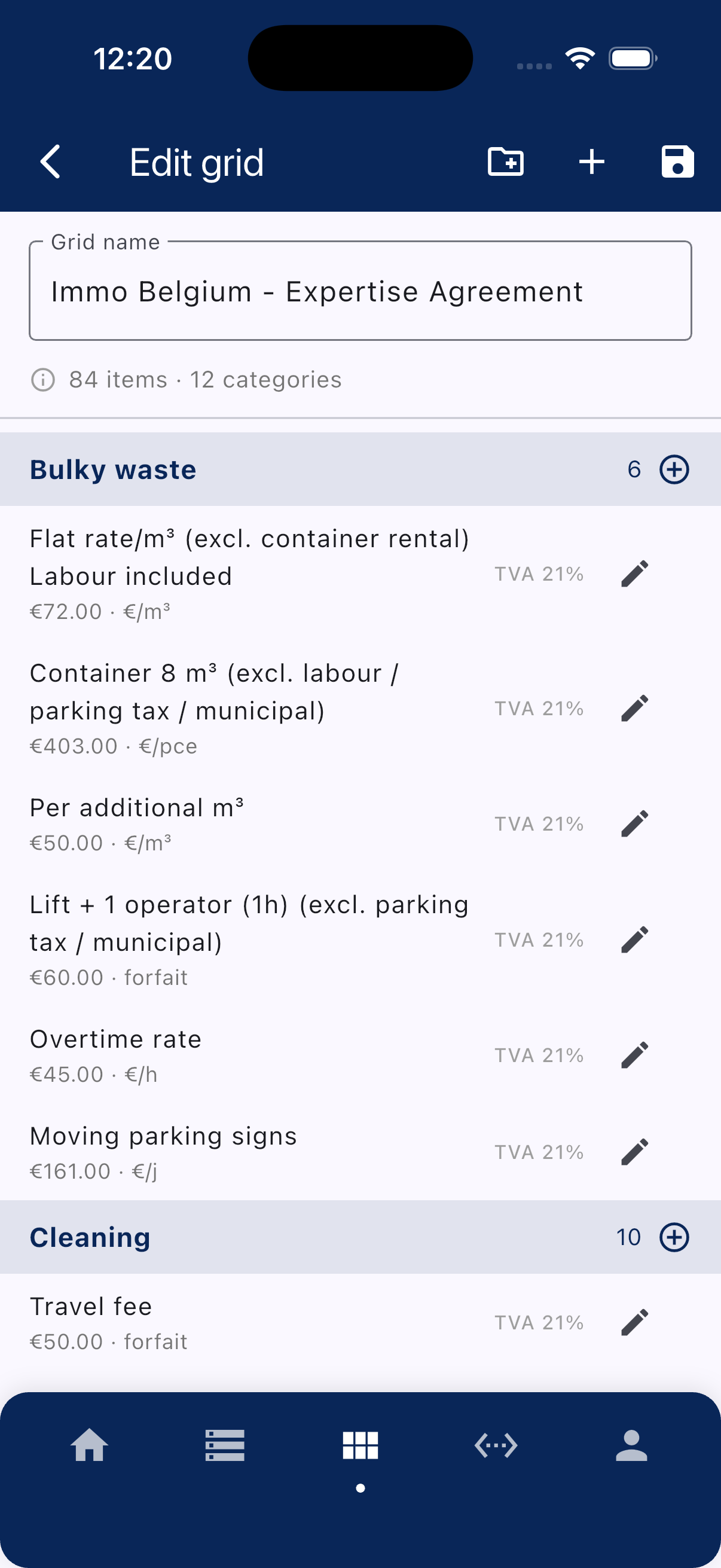Switch to the list tab in bottom bar
This screenshot has height=1568, width=721.
click(x=225, y=1445)
